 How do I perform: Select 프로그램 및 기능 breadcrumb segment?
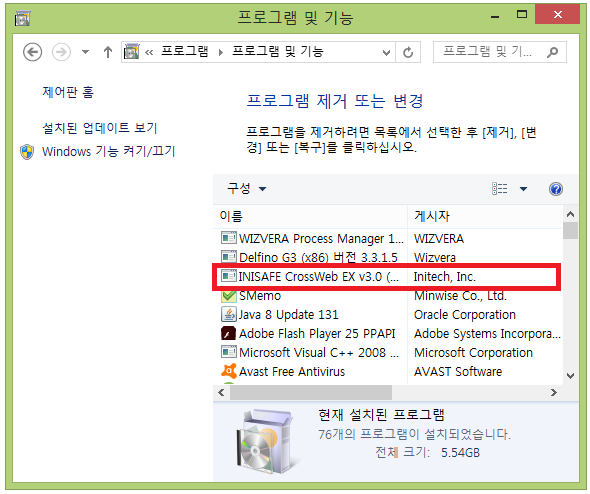coord(278,51)
